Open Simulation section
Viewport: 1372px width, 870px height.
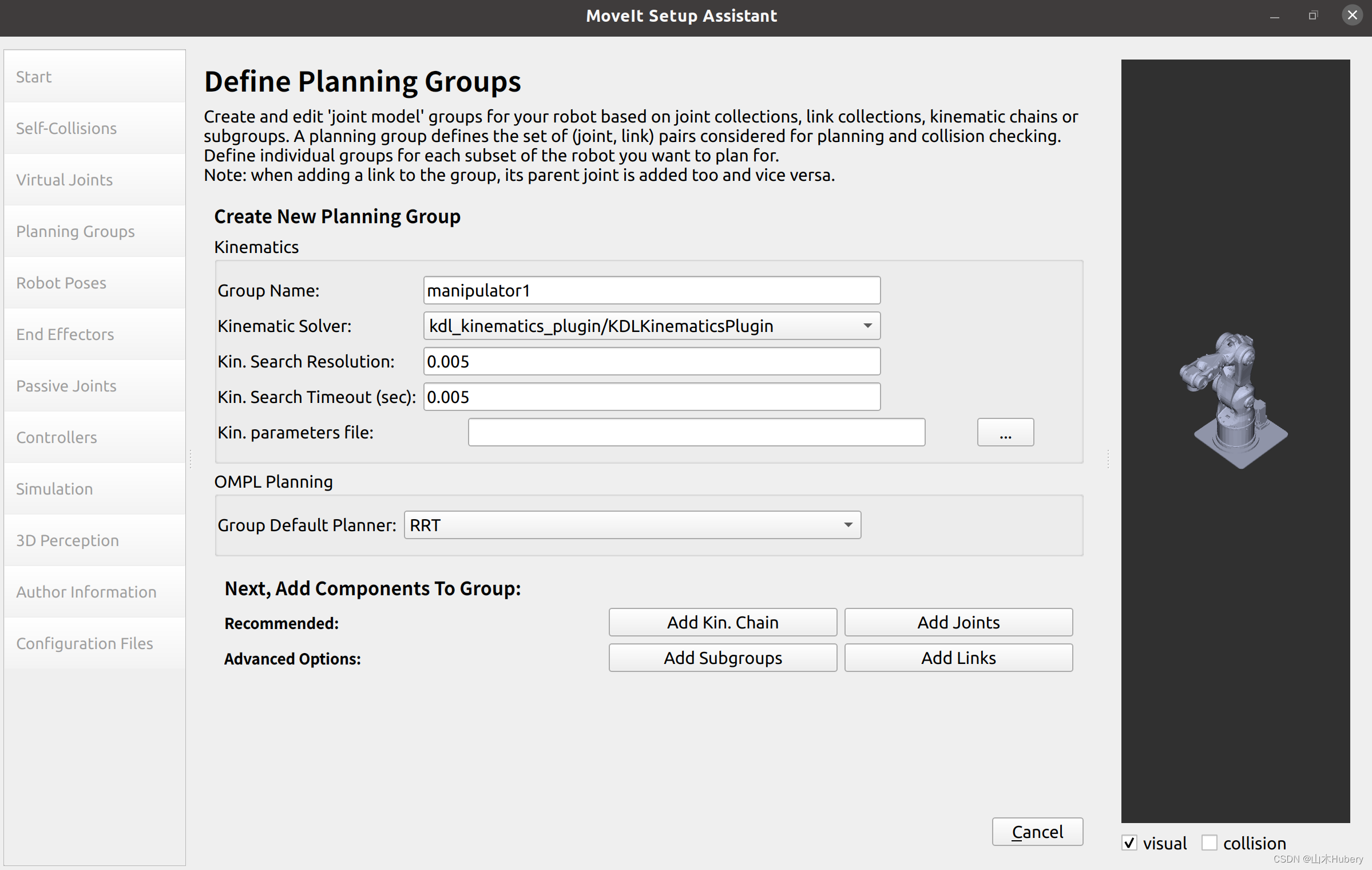coord(94,489)
